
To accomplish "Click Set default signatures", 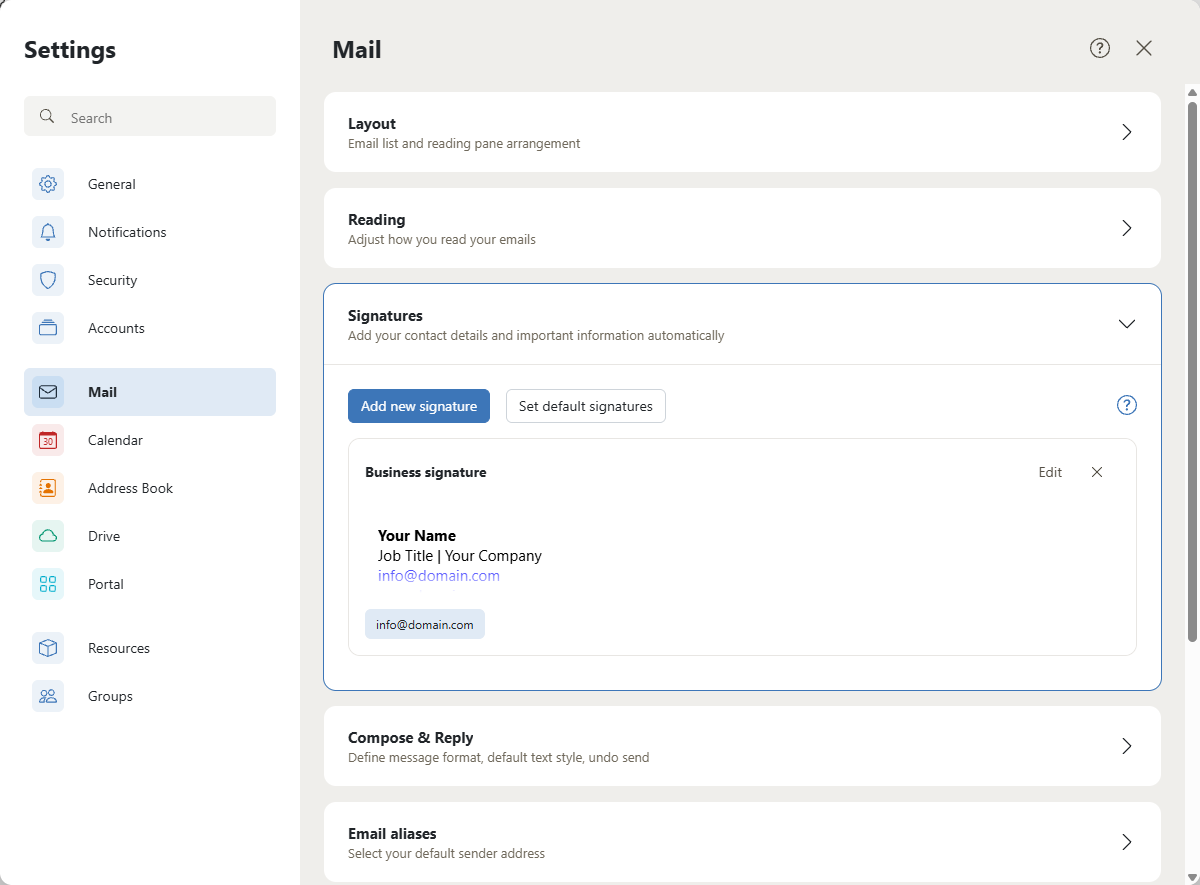I will pos(586,406).
